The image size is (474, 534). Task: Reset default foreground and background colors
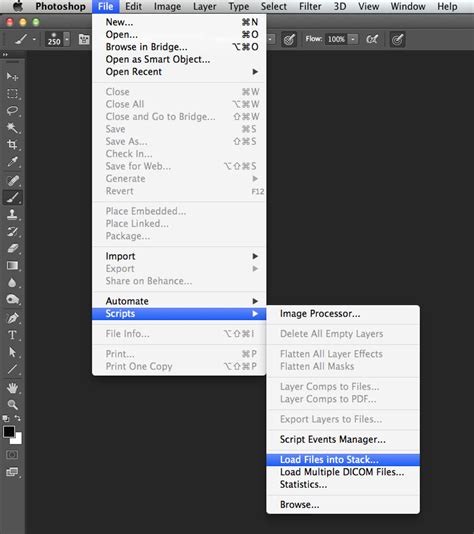pos(6,418)
